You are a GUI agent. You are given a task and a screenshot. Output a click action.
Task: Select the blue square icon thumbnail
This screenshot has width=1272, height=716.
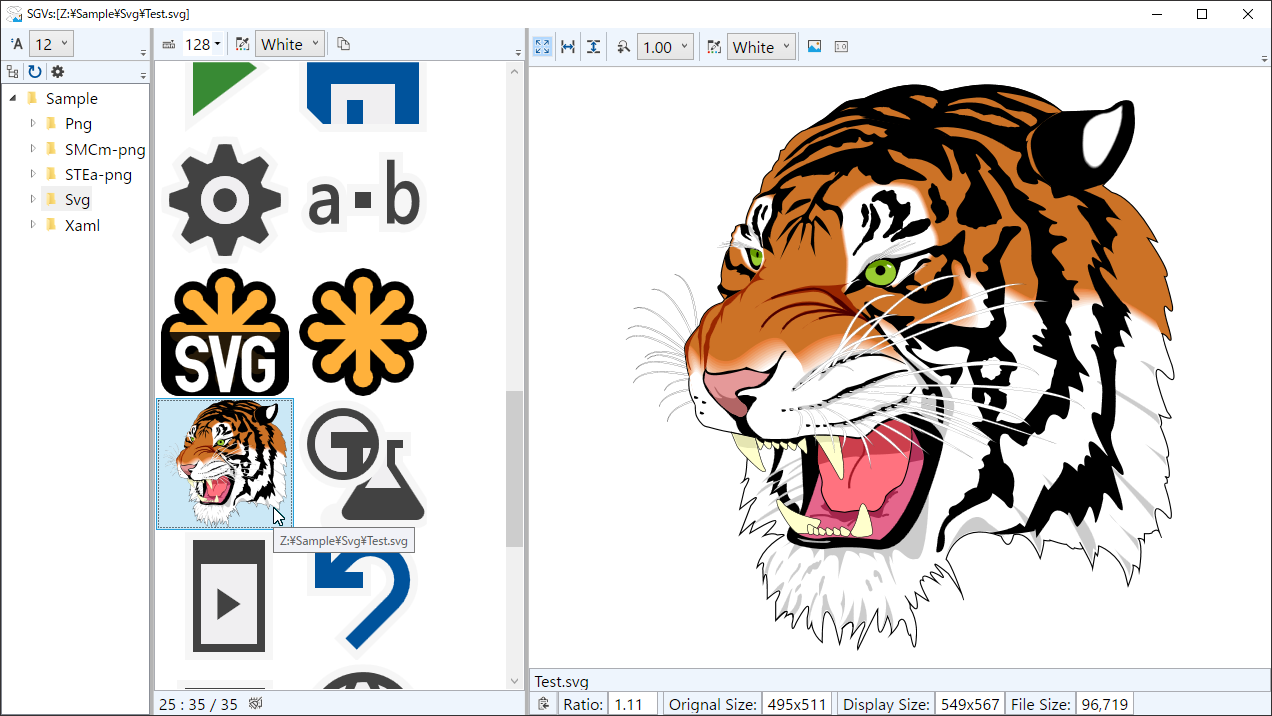pos(364,96)
